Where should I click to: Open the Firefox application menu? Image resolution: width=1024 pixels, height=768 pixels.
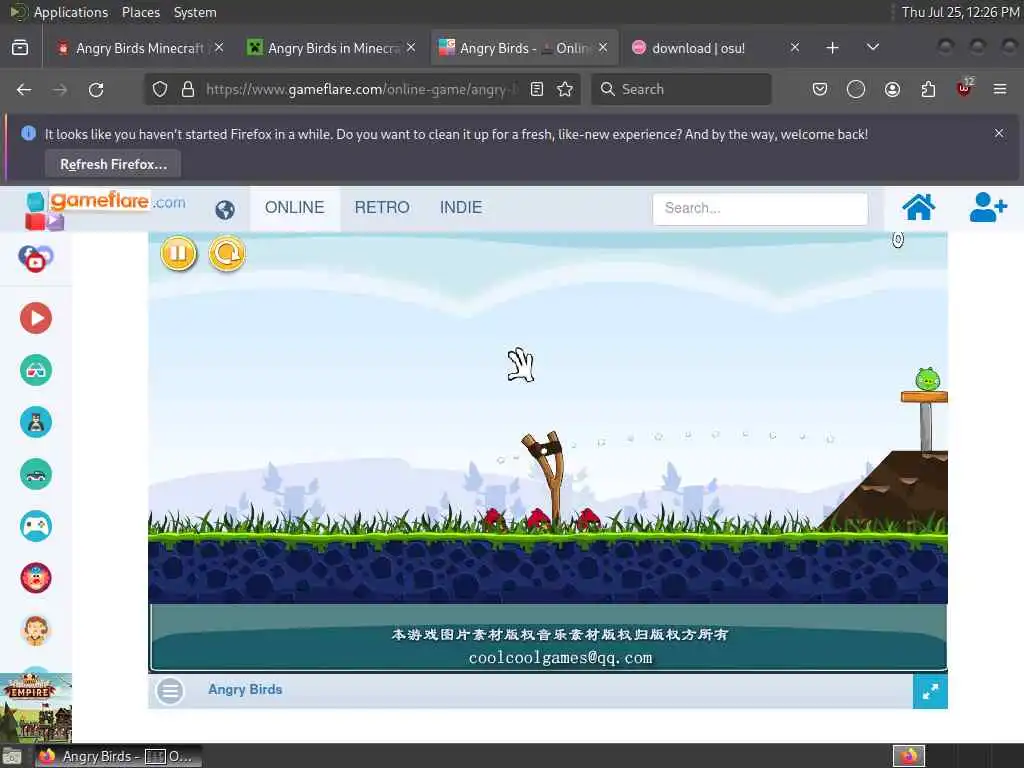point(1000,89)
